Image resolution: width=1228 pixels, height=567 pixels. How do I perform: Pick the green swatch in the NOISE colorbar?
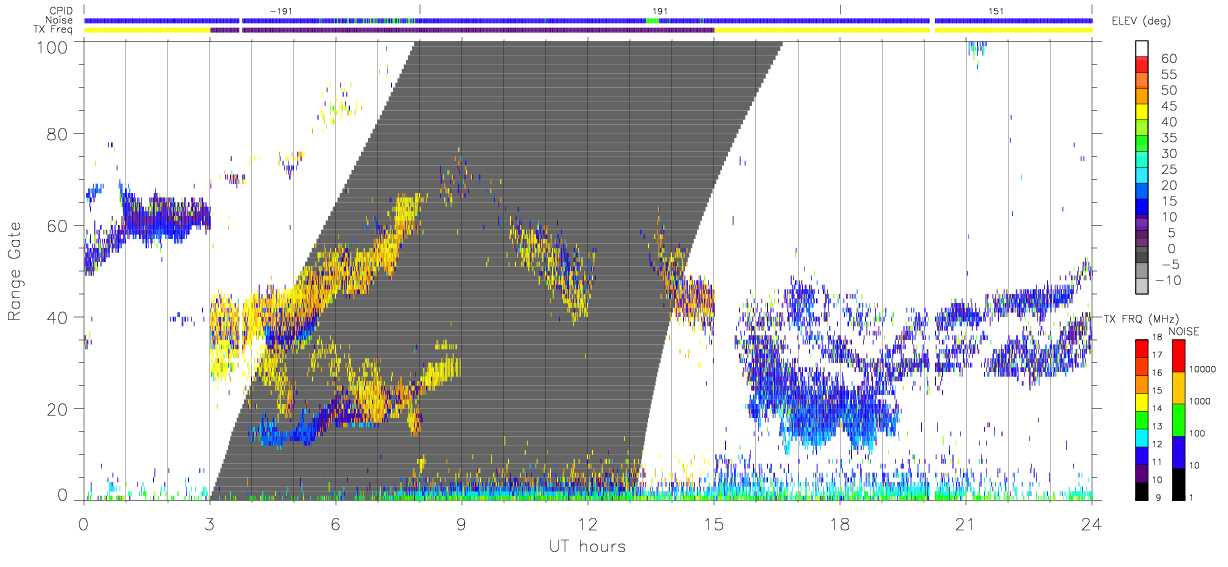[1179, 419]
